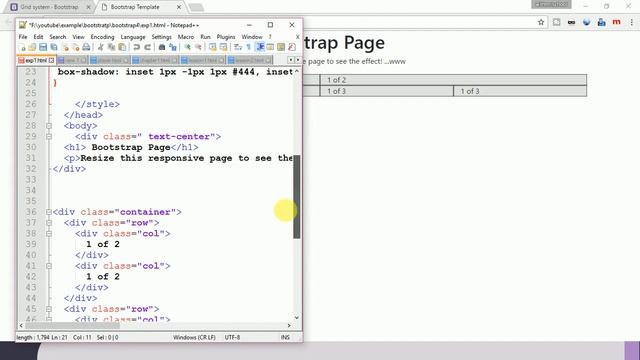Click the Copy toolbar icon
The height and width of the screenshot is (360, 640).
point(111,47)
